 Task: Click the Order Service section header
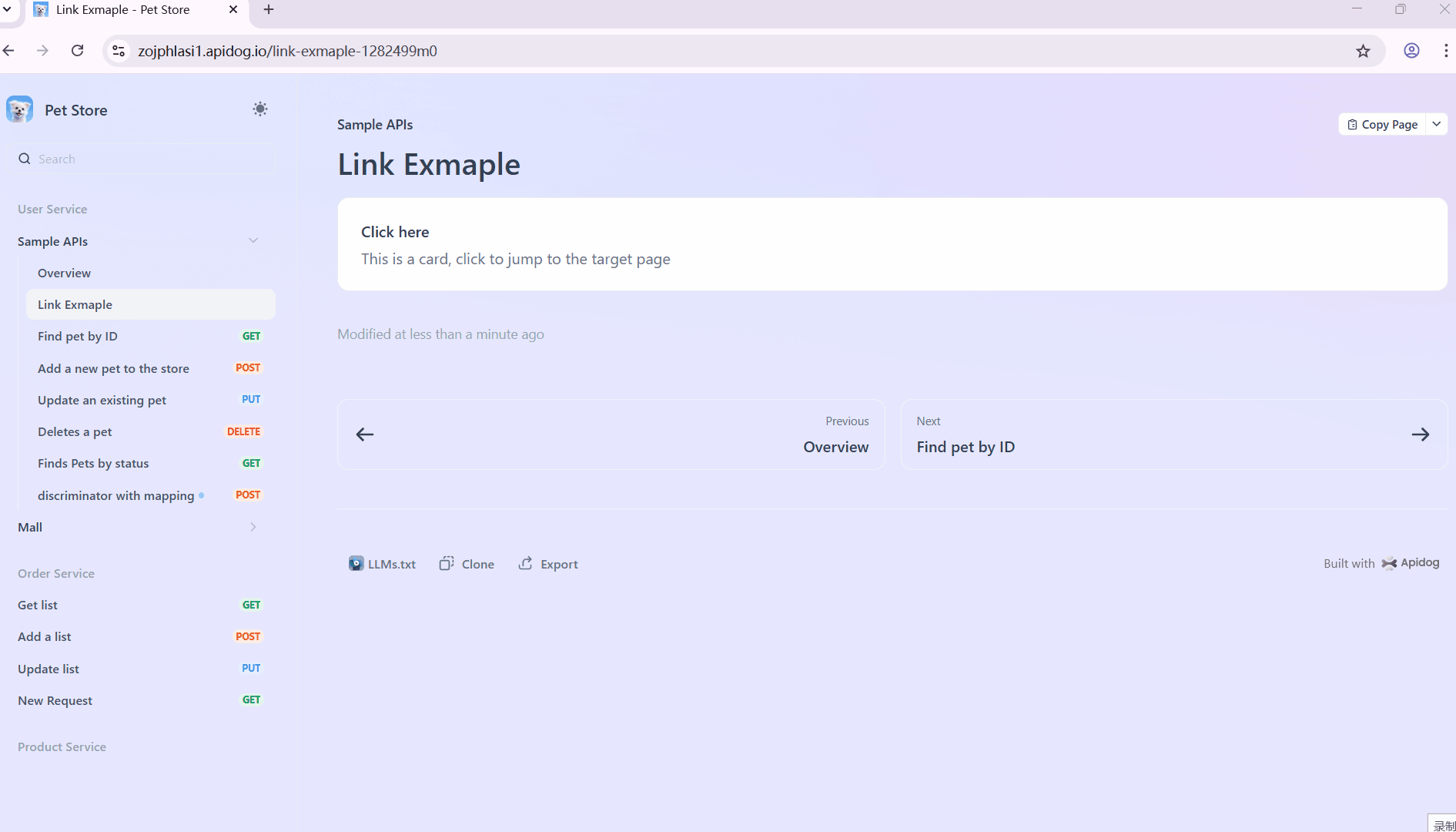[56, 573]
